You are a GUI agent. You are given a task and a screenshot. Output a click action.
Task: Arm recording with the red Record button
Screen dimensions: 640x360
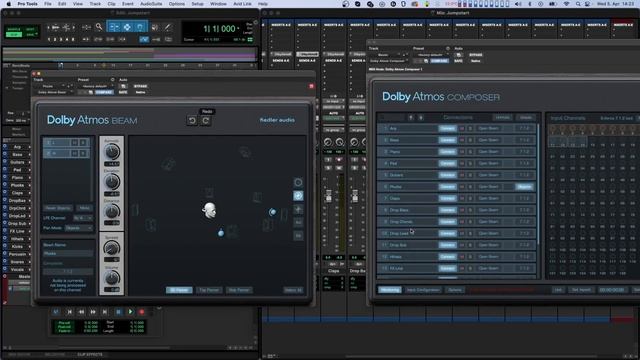tap(142, 312)
